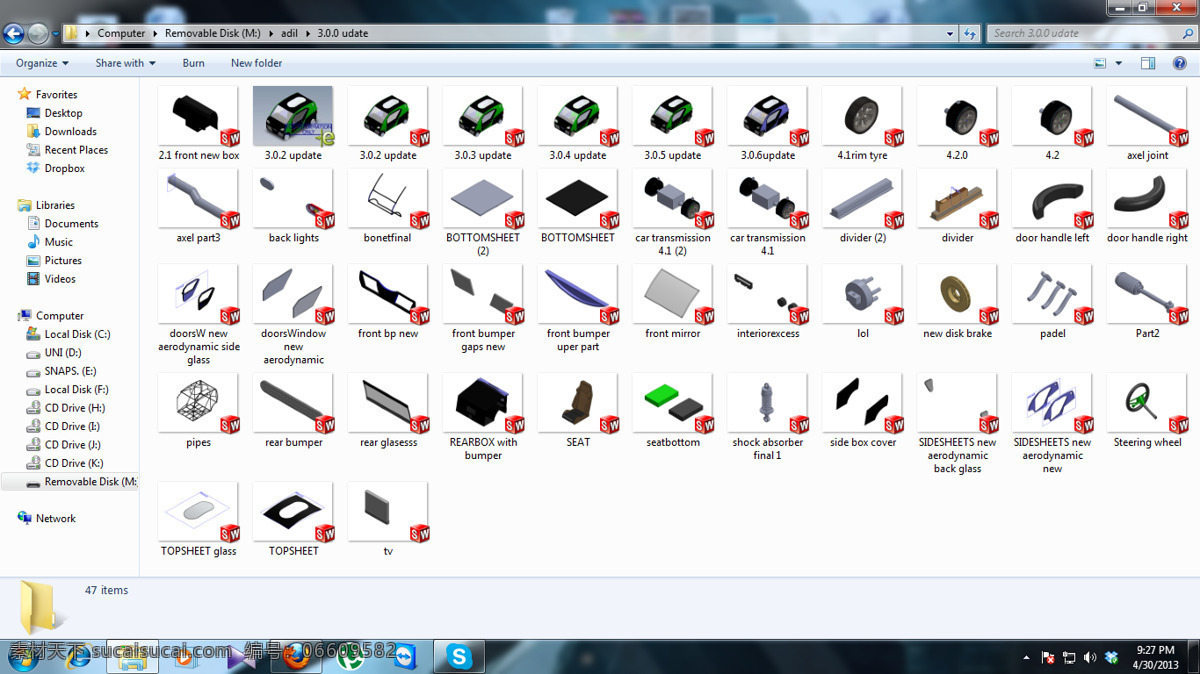
Task: Open Skype from the taskbar
Action: 459,656
